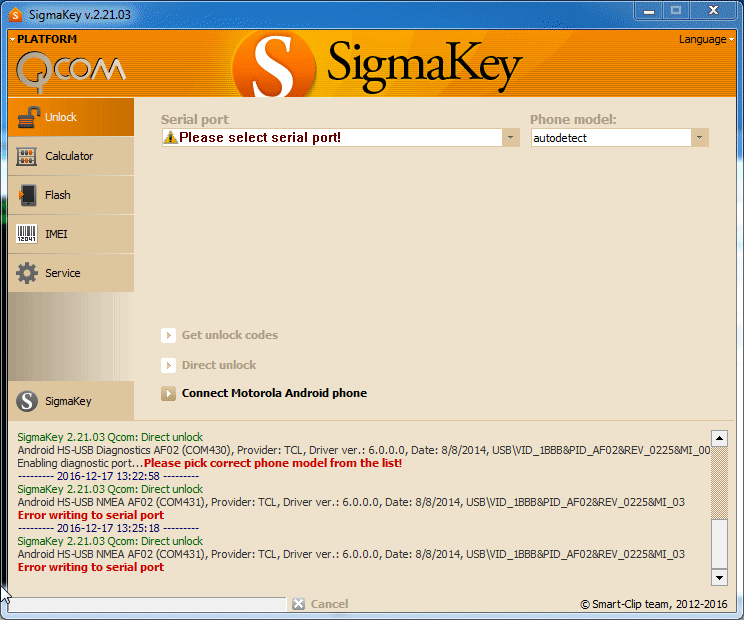
Task: Open the Service tab
Action: coord(71,273)
